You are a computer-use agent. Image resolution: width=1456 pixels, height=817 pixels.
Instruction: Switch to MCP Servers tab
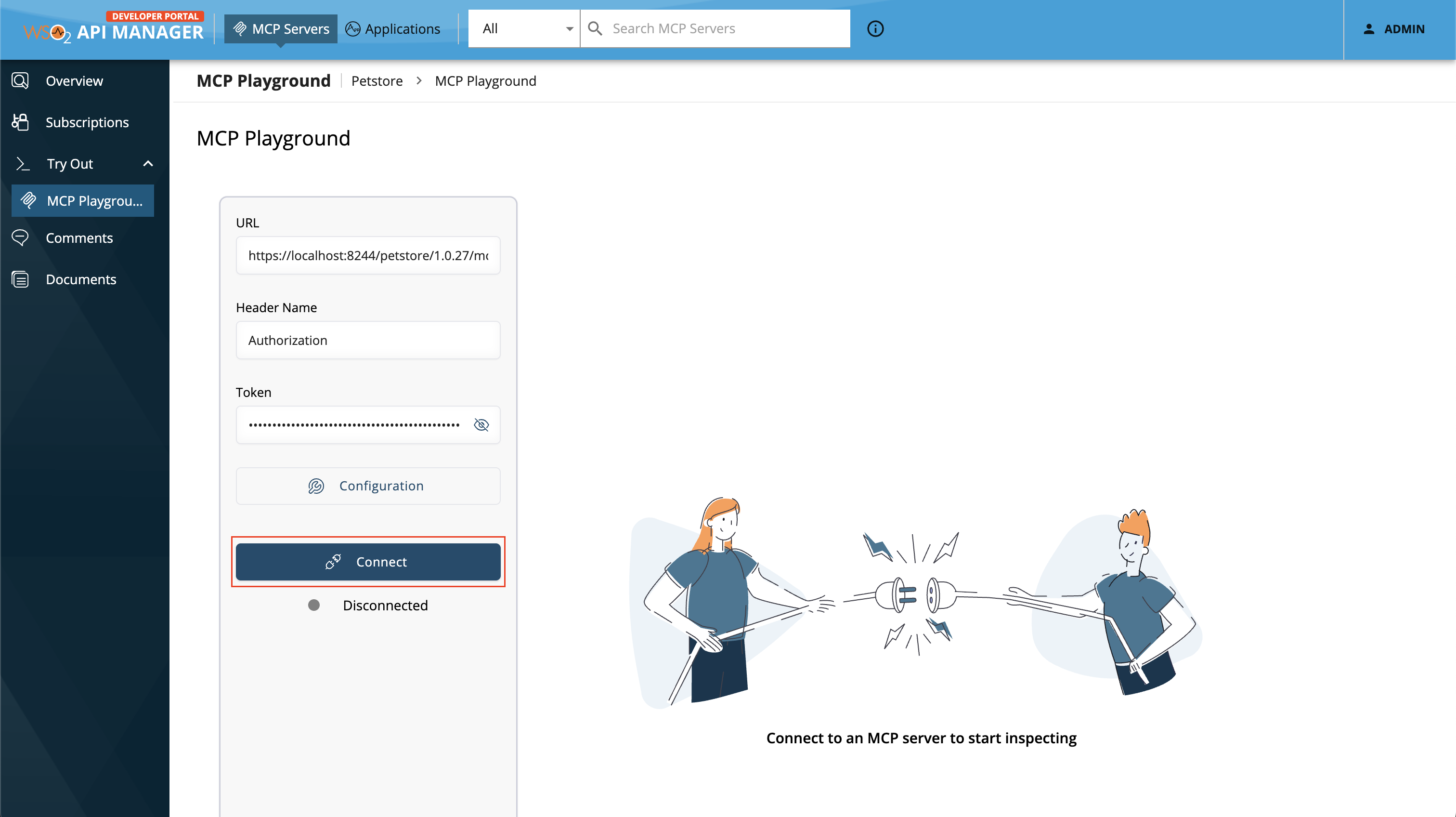[281, 29]
